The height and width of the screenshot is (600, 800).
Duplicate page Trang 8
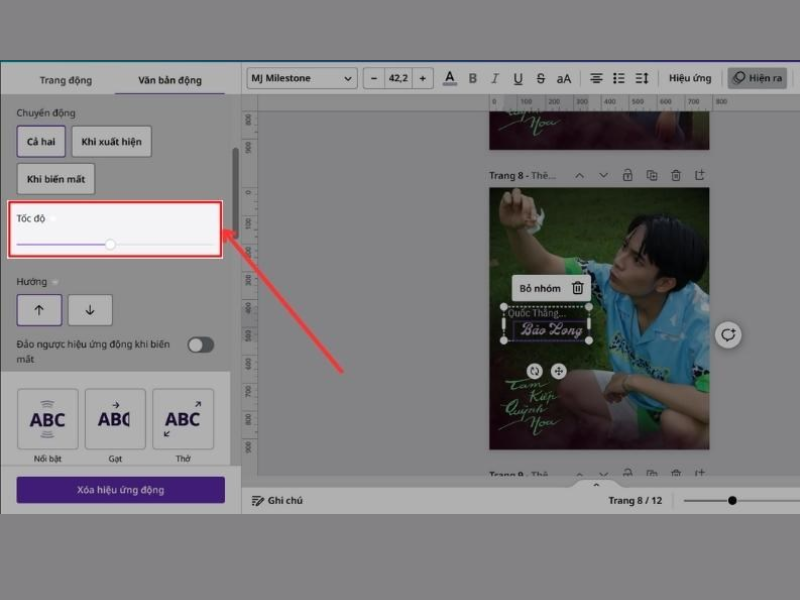pos(652,175)
